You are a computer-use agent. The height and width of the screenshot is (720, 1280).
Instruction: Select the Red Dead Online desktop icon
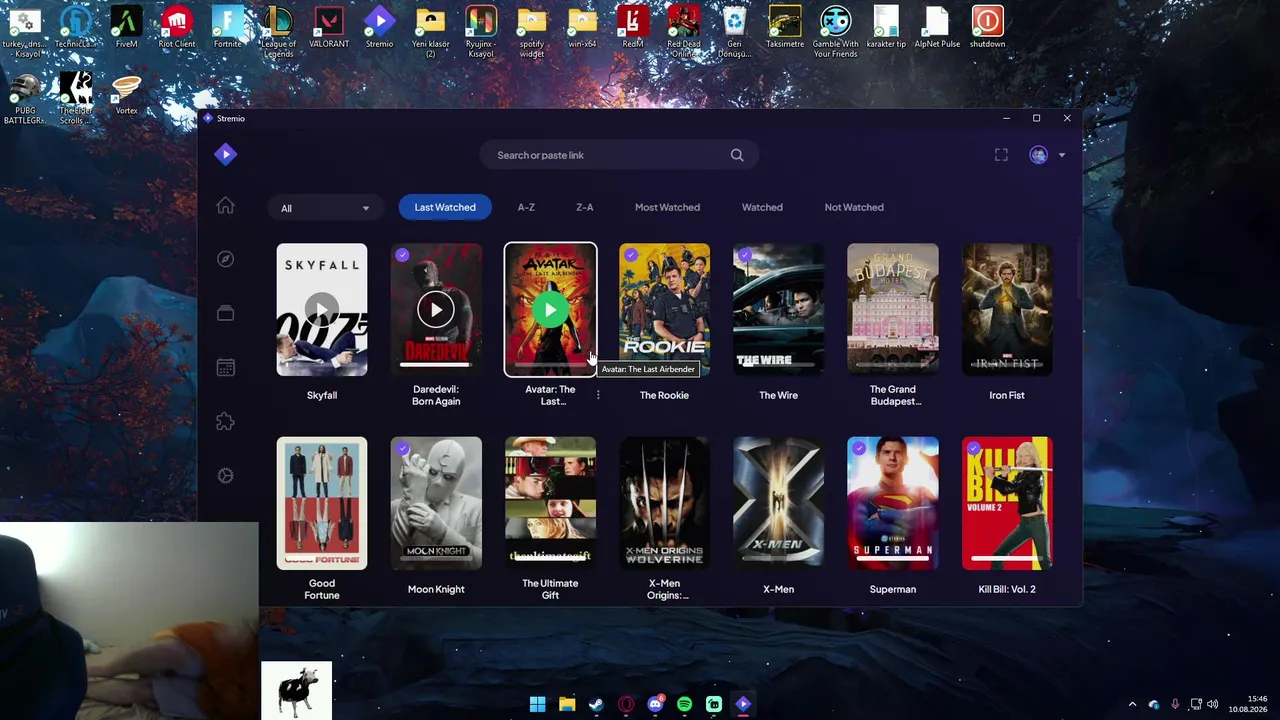(x=684, y=32)
